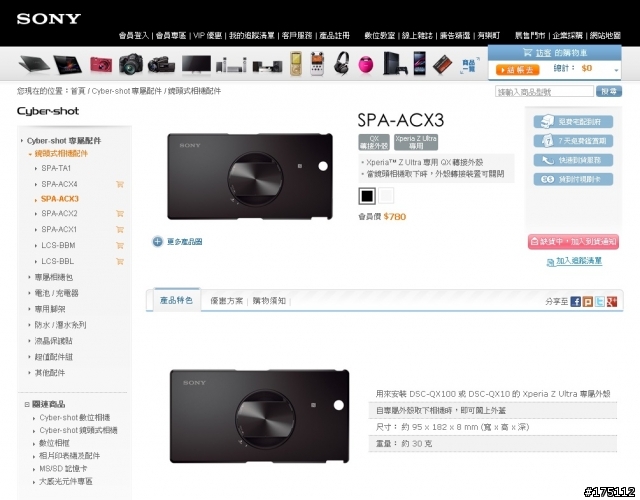Open the DSLR camera category icon
The width and height of the screenshot is (640, 500).
[x=131, y=64]
